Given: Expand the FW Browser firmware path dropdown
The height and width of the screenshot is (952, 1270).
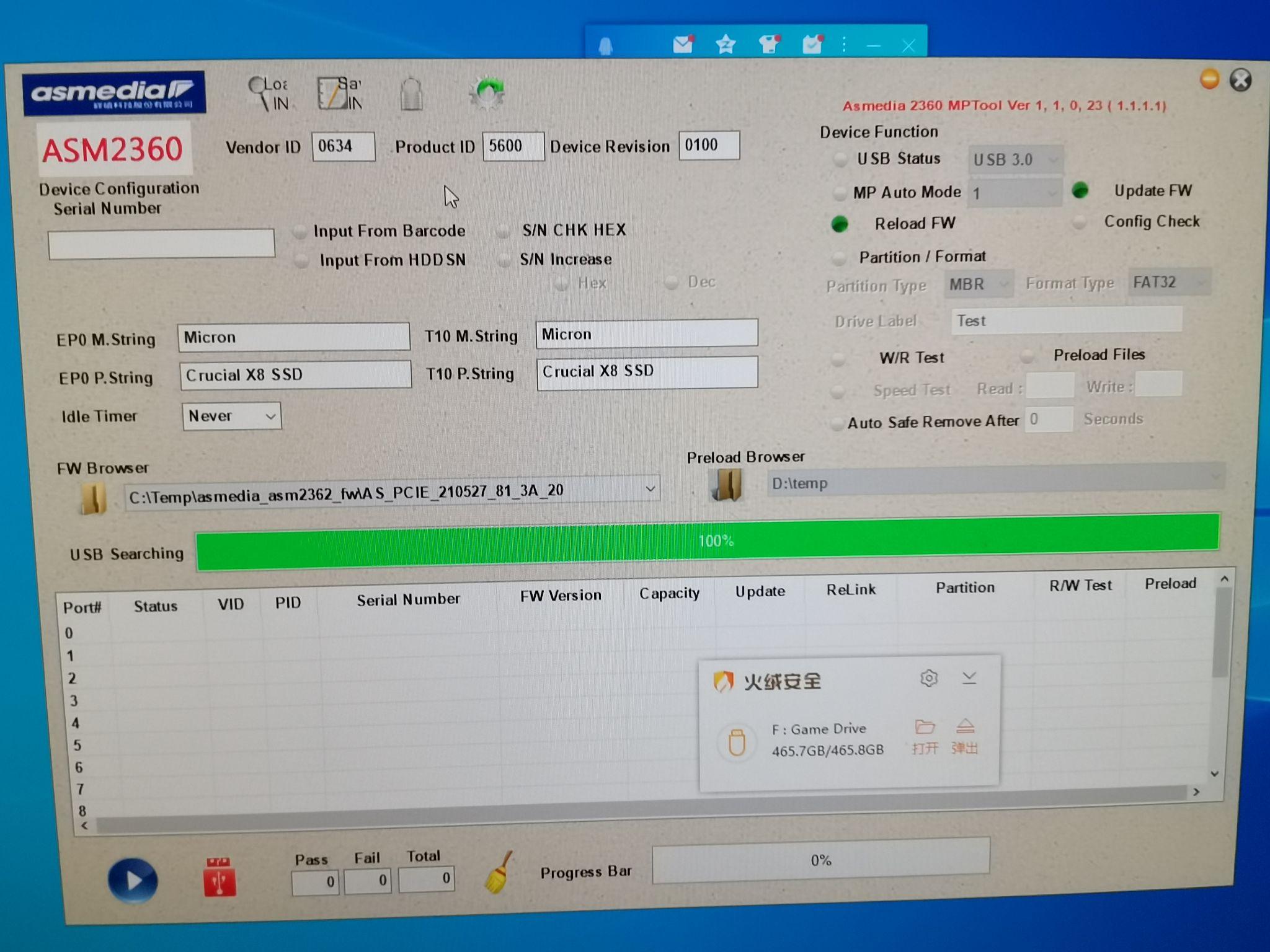Looking at the screenshot, I should [651, 490].
